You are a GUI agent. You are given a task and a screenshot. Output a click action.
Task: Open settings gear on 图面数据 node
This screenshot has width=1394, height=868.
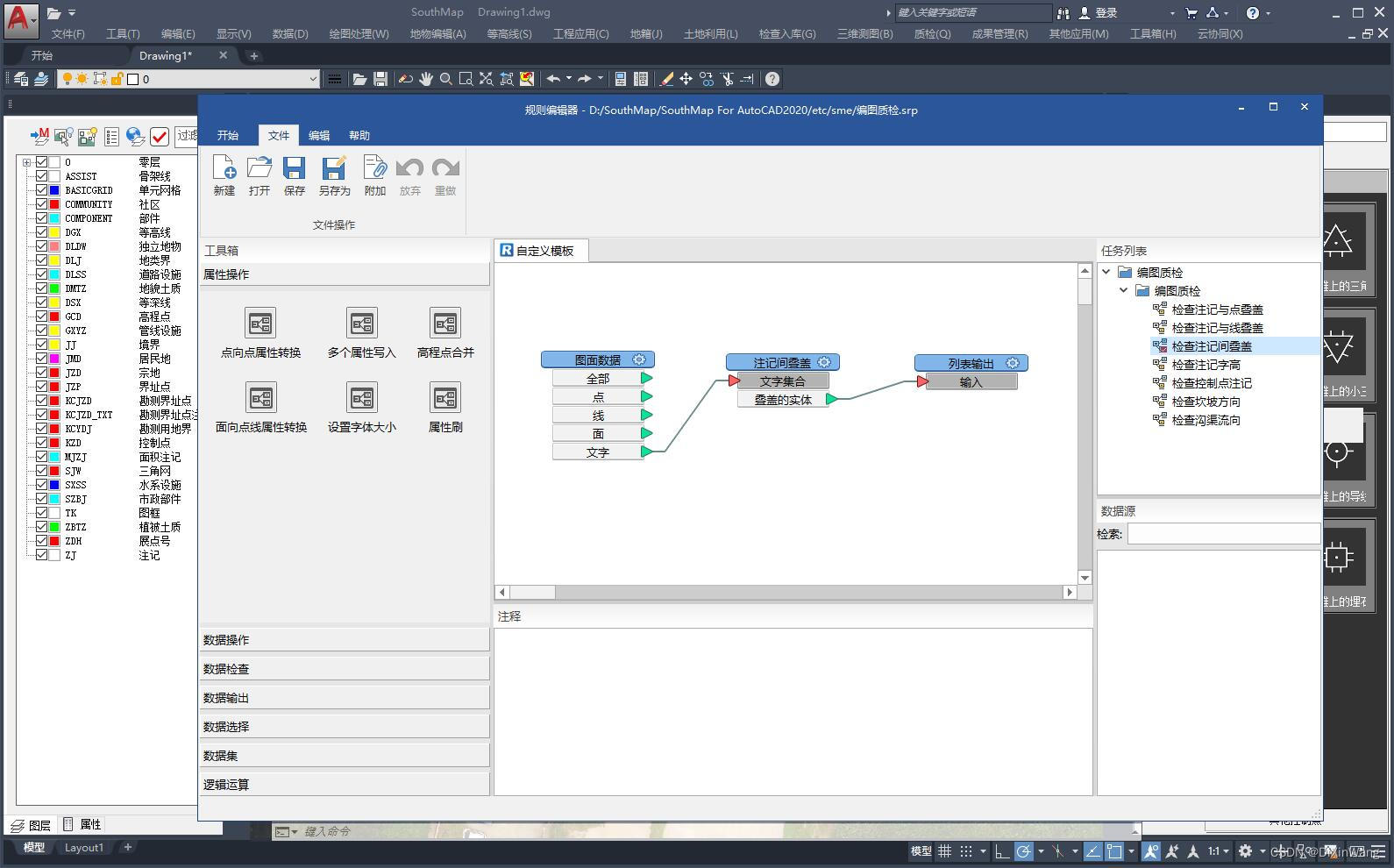coord(639,359)
